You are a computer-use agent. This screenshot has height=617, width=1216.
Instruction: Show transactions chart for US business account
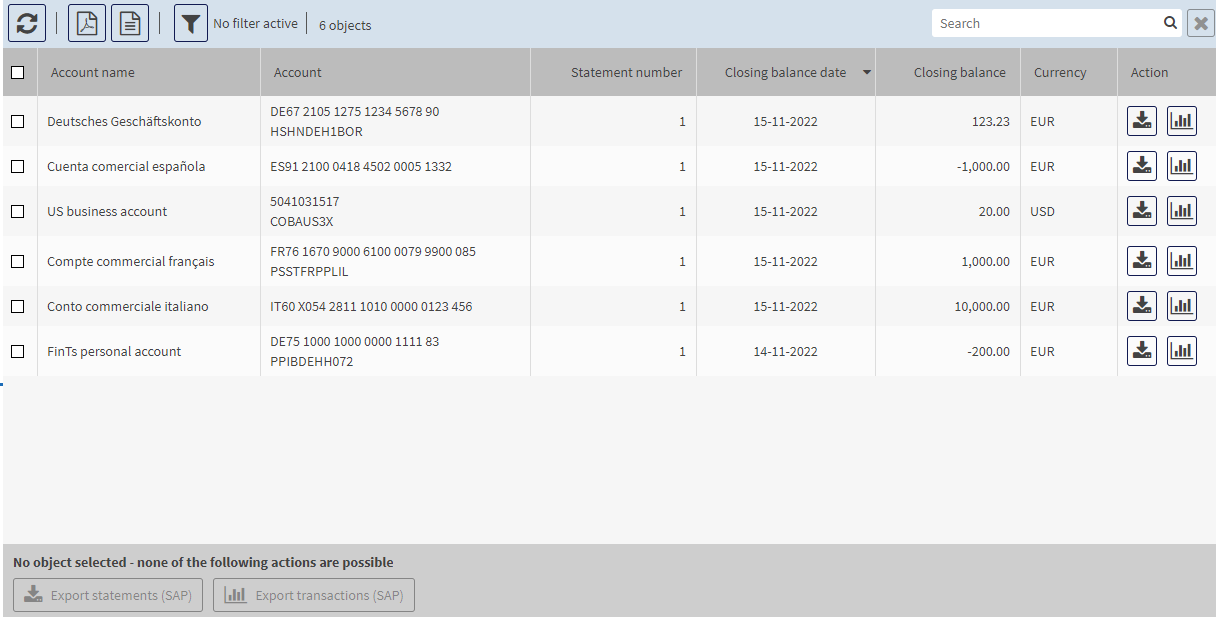click(1181, 211)
